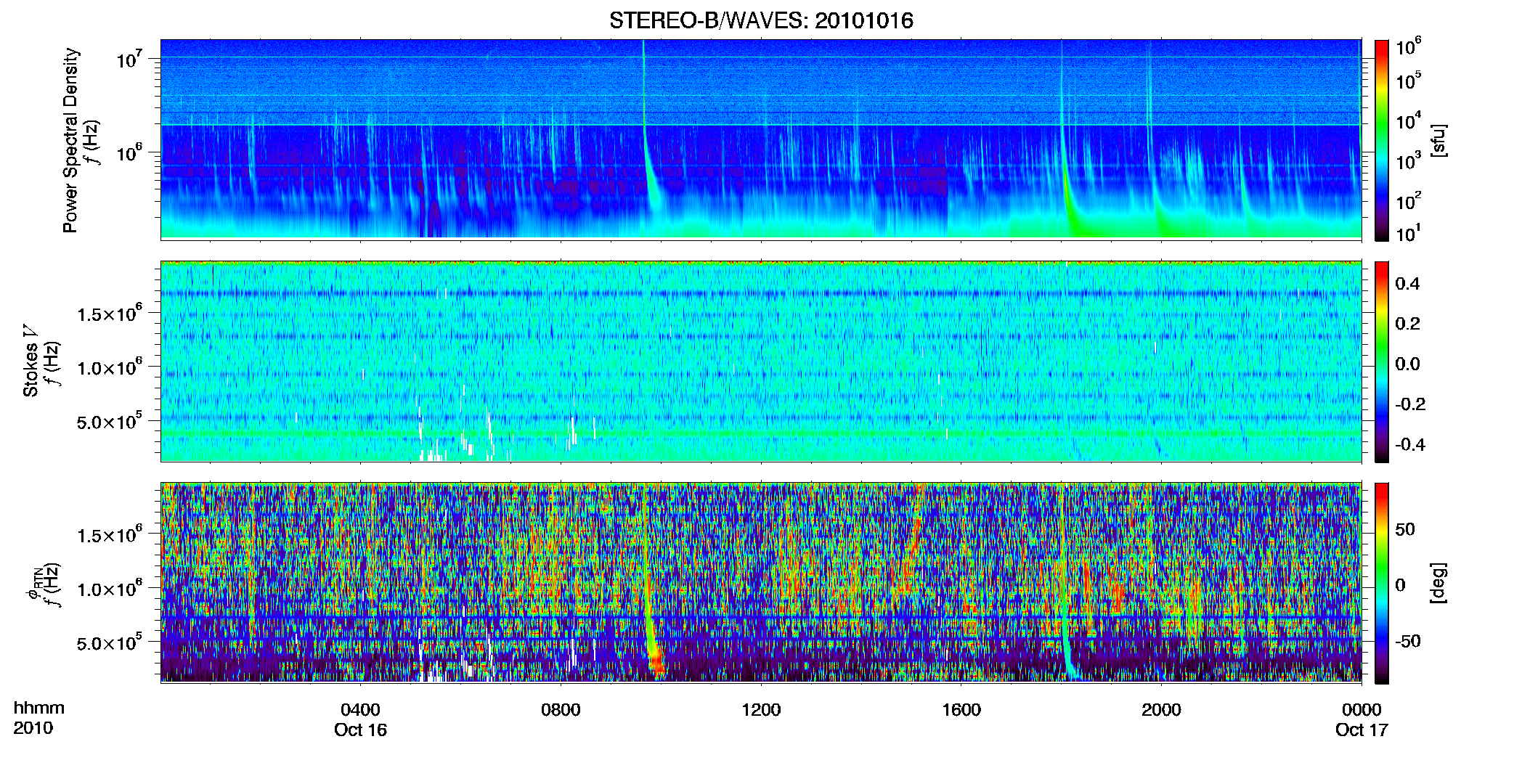Click the 2010 year label
The image size is (1522, 784).
[33, 728]
